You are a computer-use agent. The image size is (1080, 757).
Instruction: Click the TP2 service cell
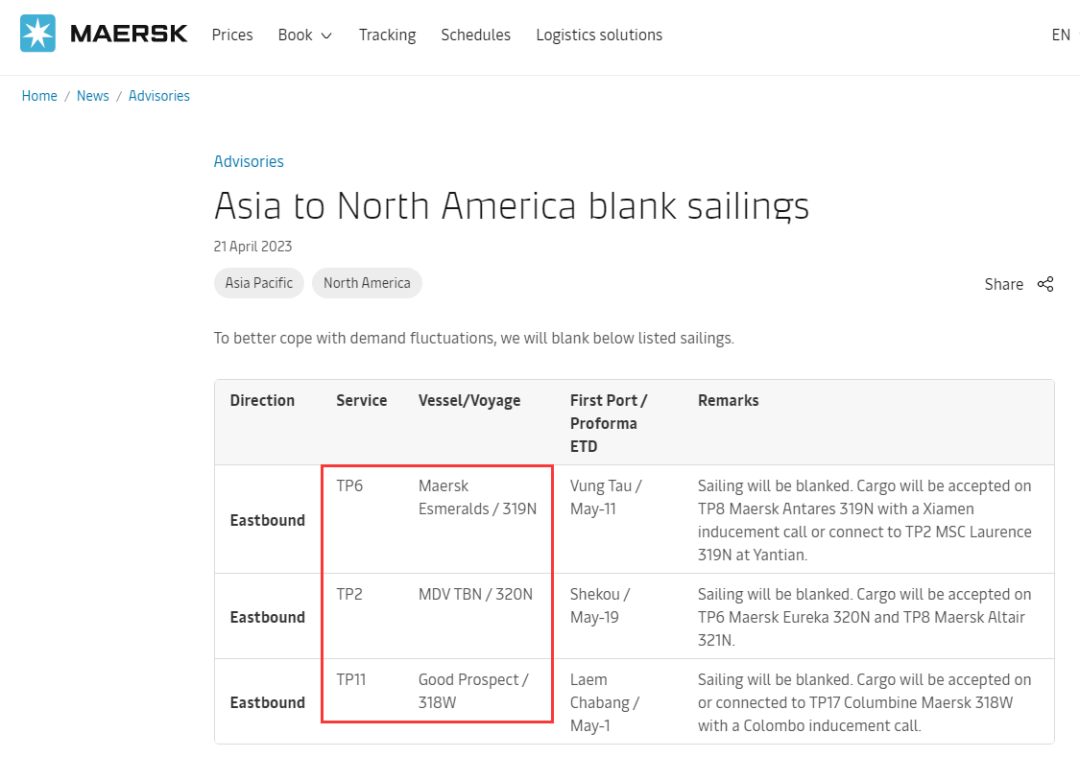tap(349, 594)
